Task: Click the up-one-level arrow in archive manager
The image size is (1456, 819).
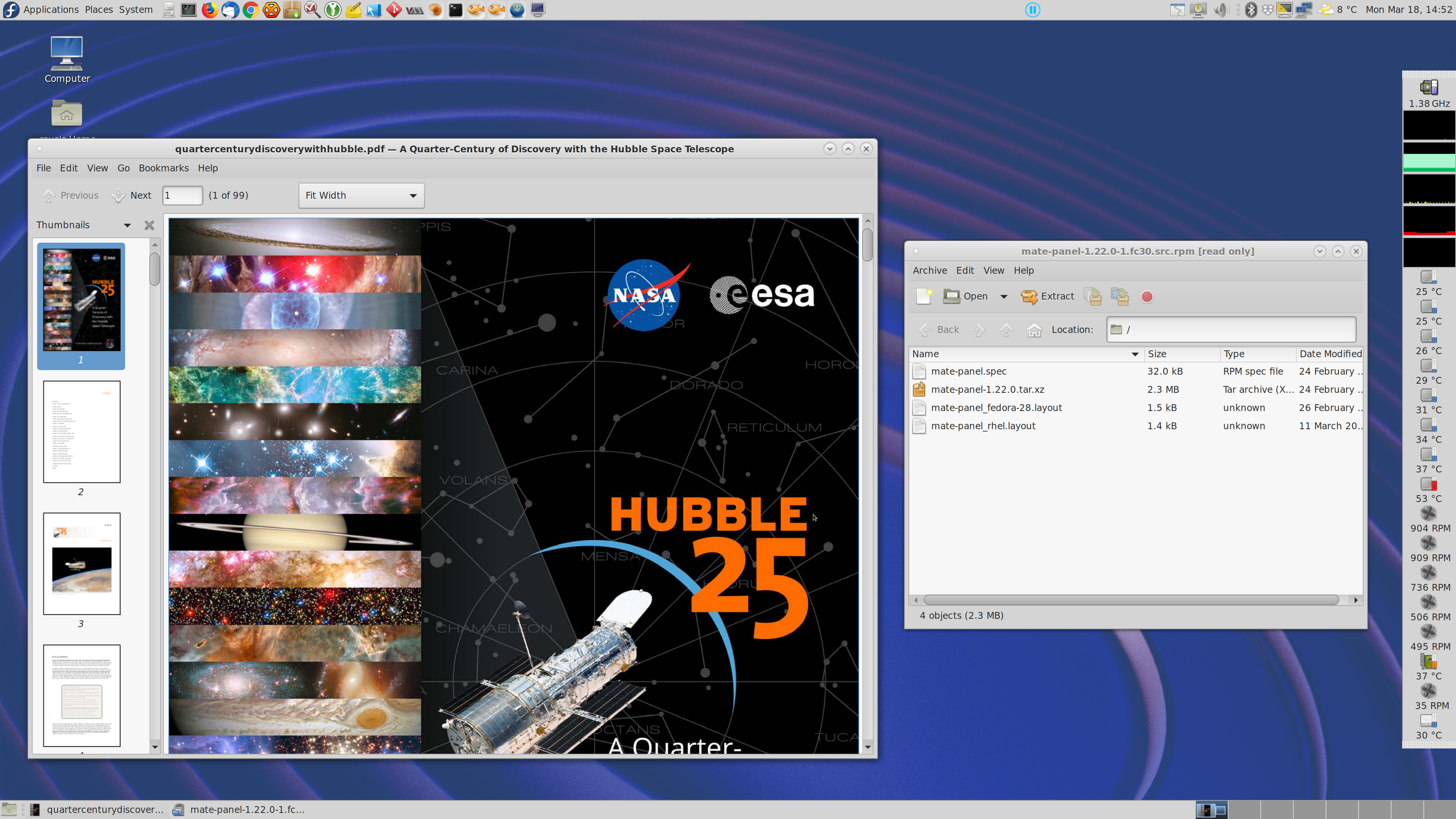Action: coord(1007,329)
